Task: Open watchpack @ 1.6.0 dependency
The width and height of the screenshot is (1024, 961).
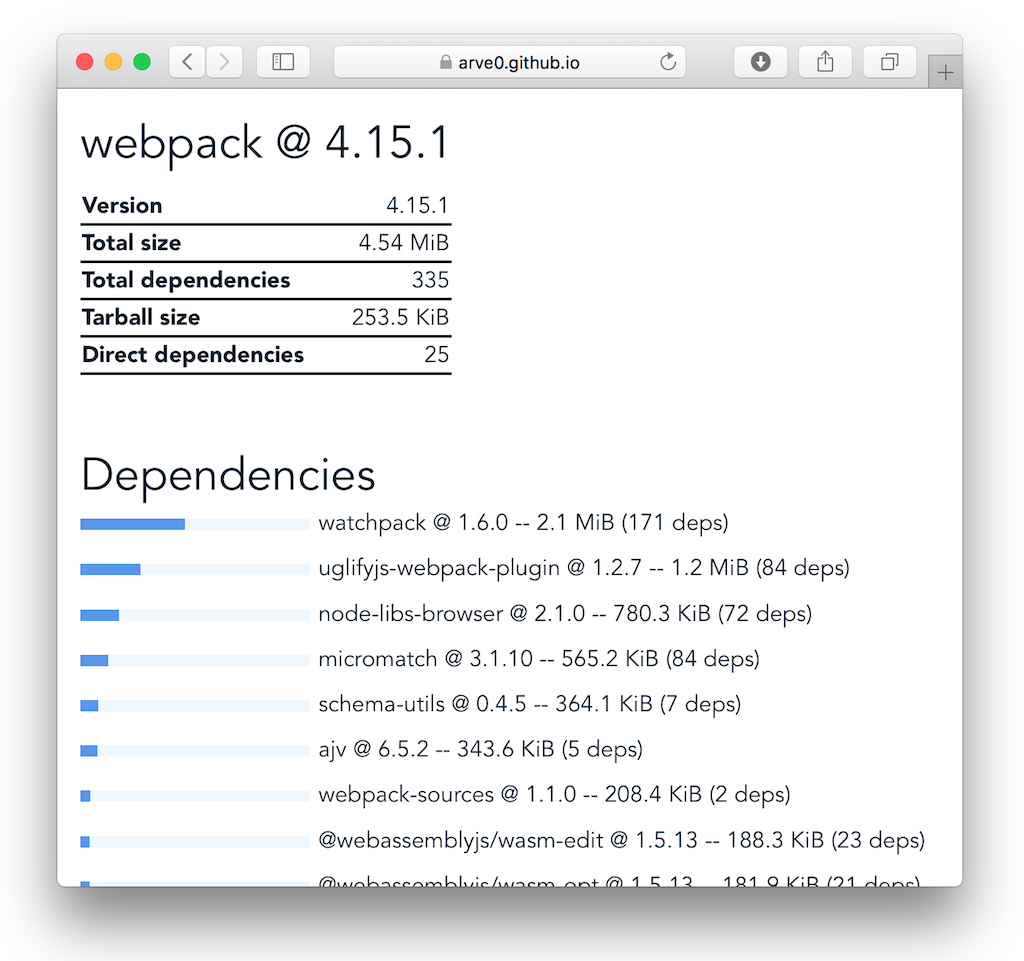Action: (523, 523)
